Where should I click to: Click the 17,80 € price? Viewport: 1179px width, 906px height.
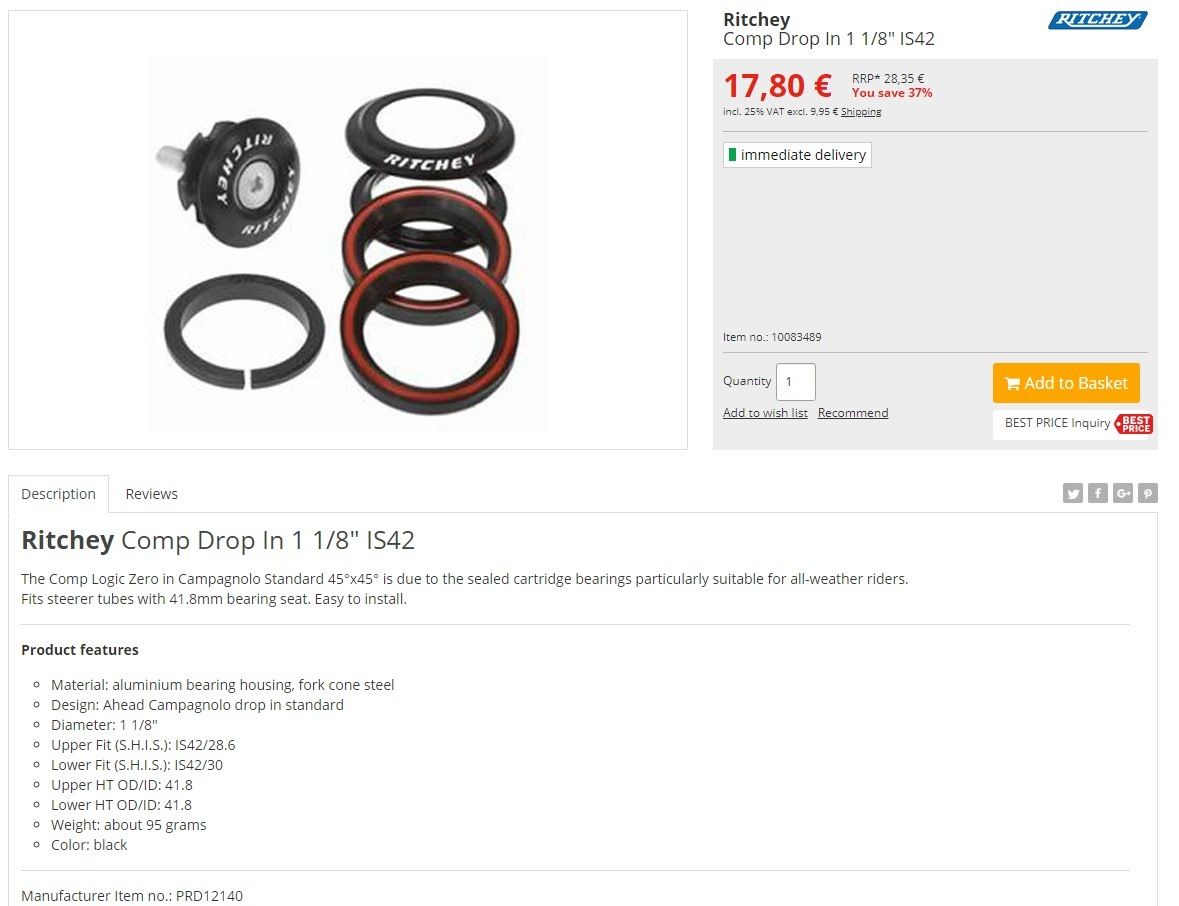pyautogui.click(x=777, y=86)
